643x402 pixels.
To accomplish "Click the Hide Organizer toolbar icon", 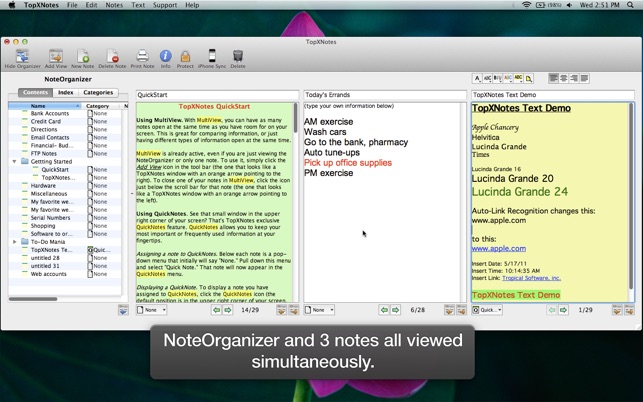I will 22,57.
